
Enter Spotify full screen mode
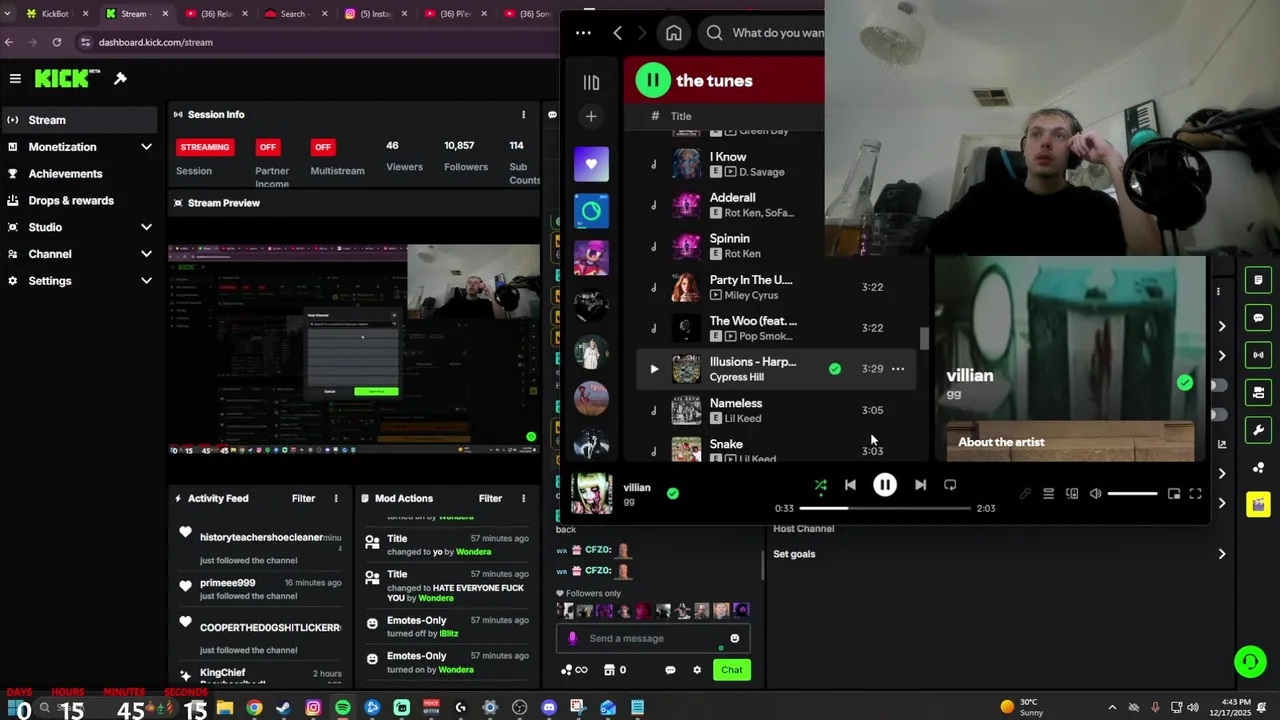(1195, 494)
